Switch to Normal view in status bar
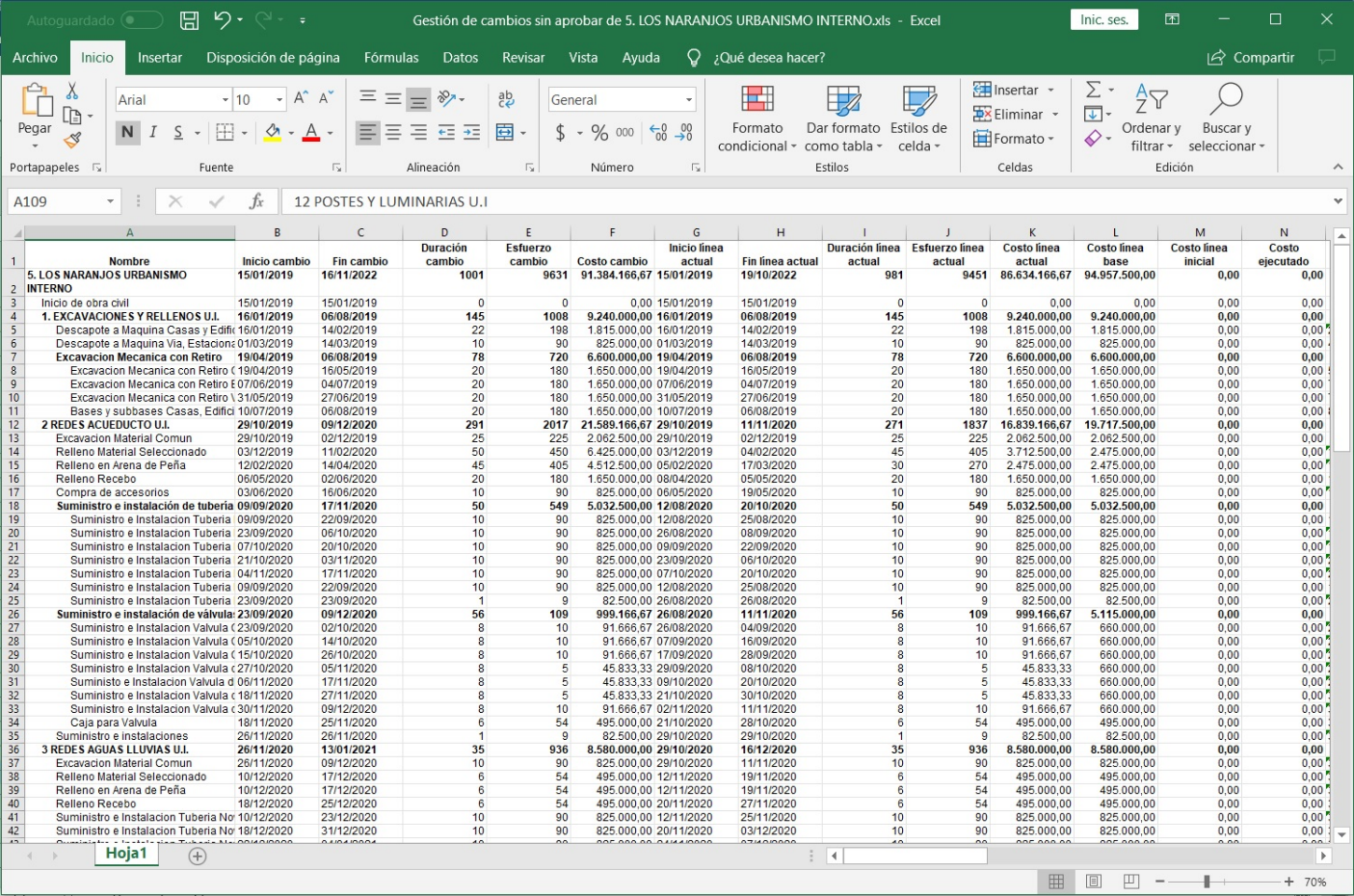The image size is (1354, 896). pyautogui.click(x=1056, y=882)
